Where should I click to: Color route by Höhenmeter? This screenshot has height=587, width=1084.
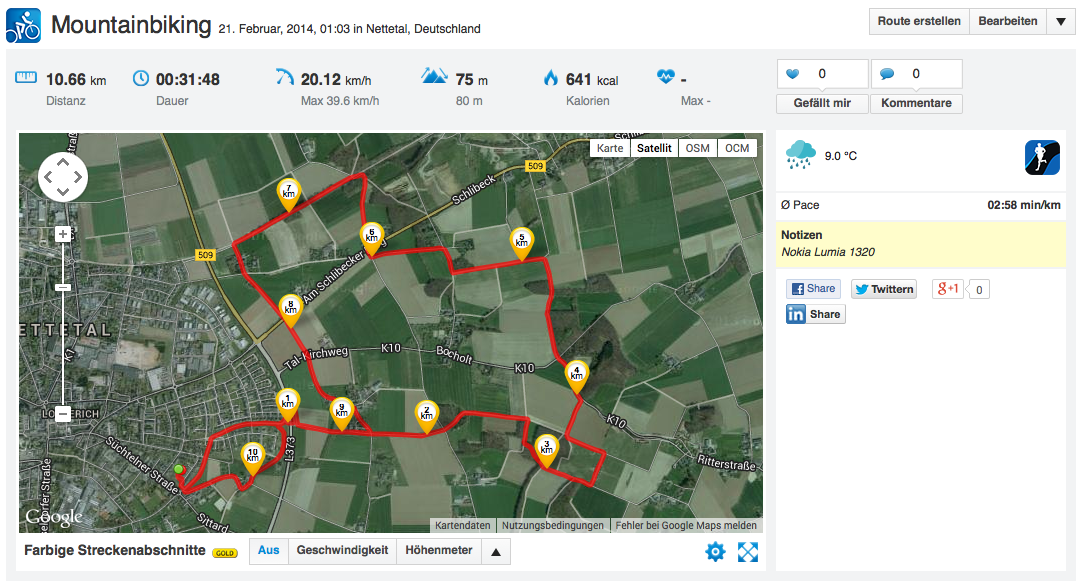439,550
